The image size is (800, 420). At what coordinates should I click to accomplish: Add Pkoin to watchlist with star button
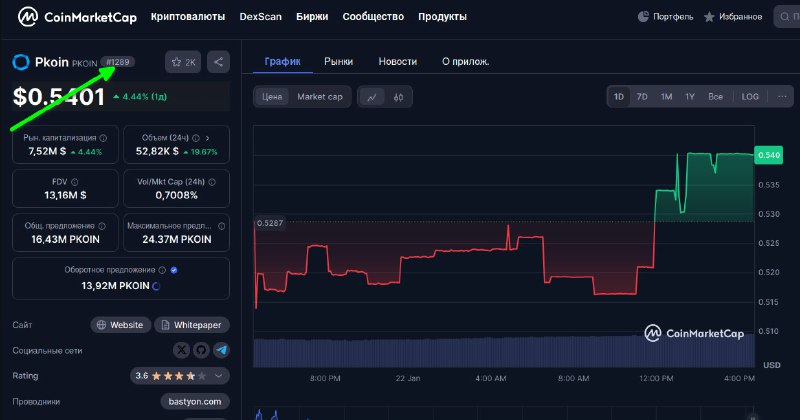(183, 62)
